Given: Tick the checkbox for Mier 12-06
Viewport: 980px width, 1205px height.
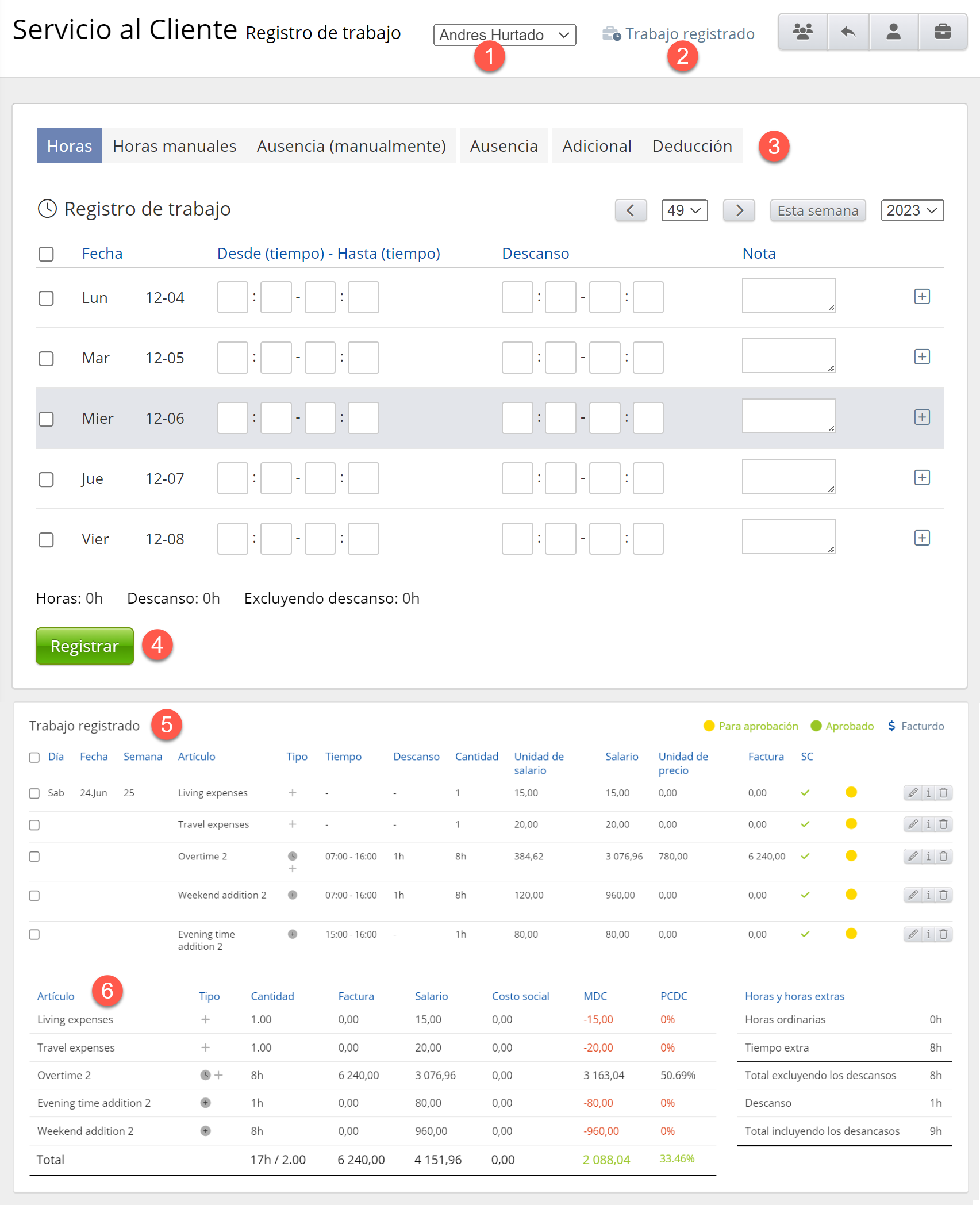Looking at the screenshot, I should [46, 419].
